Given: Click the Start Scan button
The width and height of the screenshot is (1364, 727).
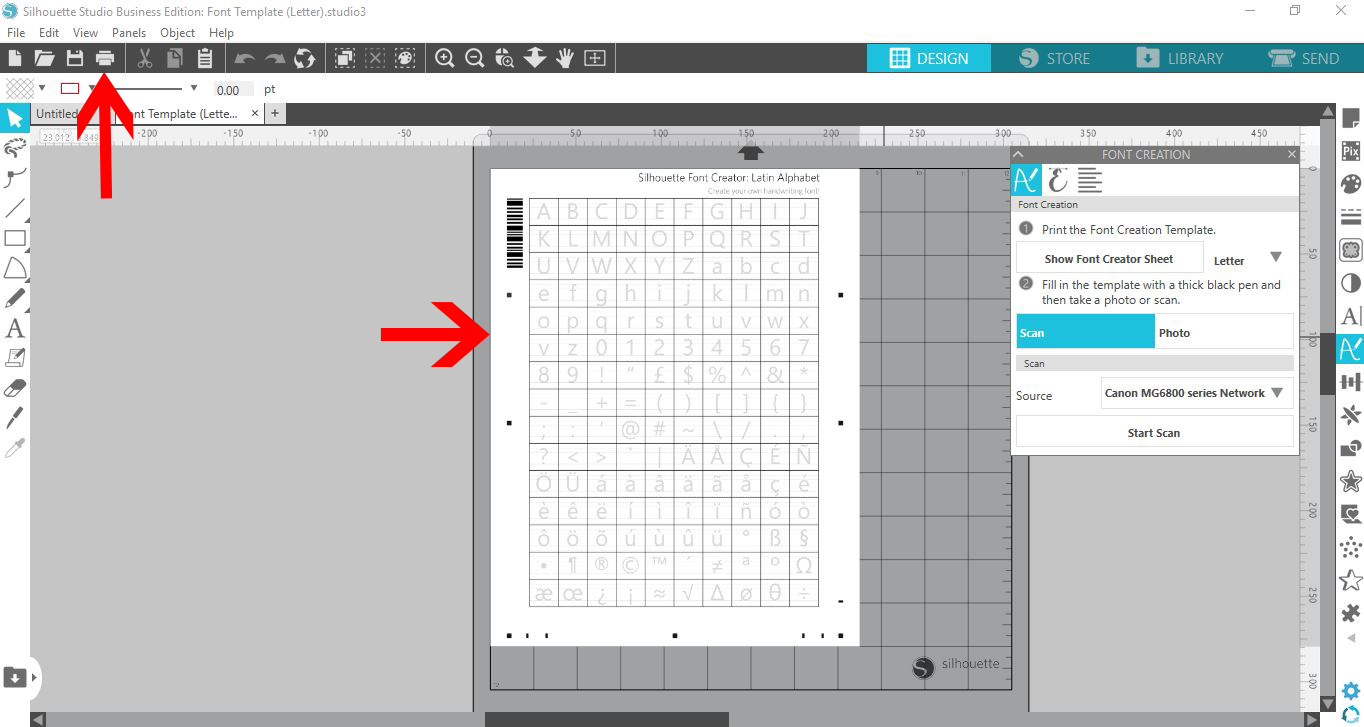Looking at the screenshot, I should pos(1154,432).
